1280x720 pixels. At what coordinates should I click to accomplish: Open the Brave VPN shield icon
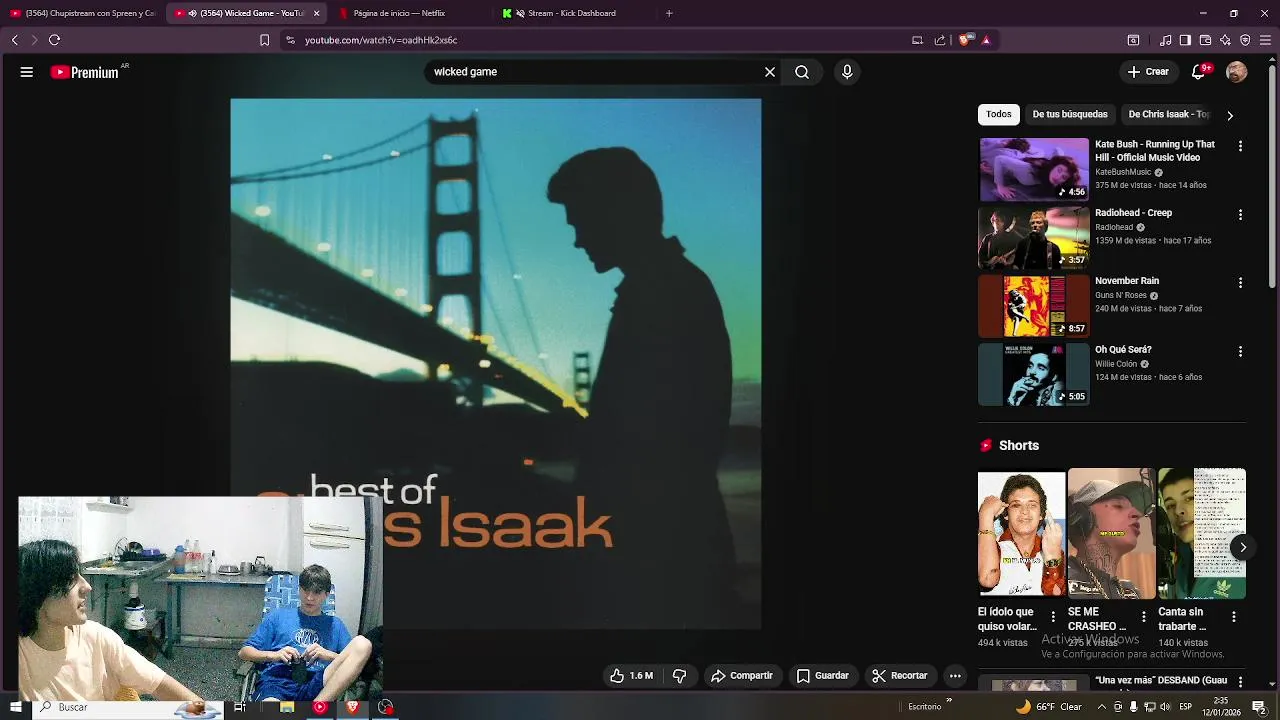(x=1245, y=40)
